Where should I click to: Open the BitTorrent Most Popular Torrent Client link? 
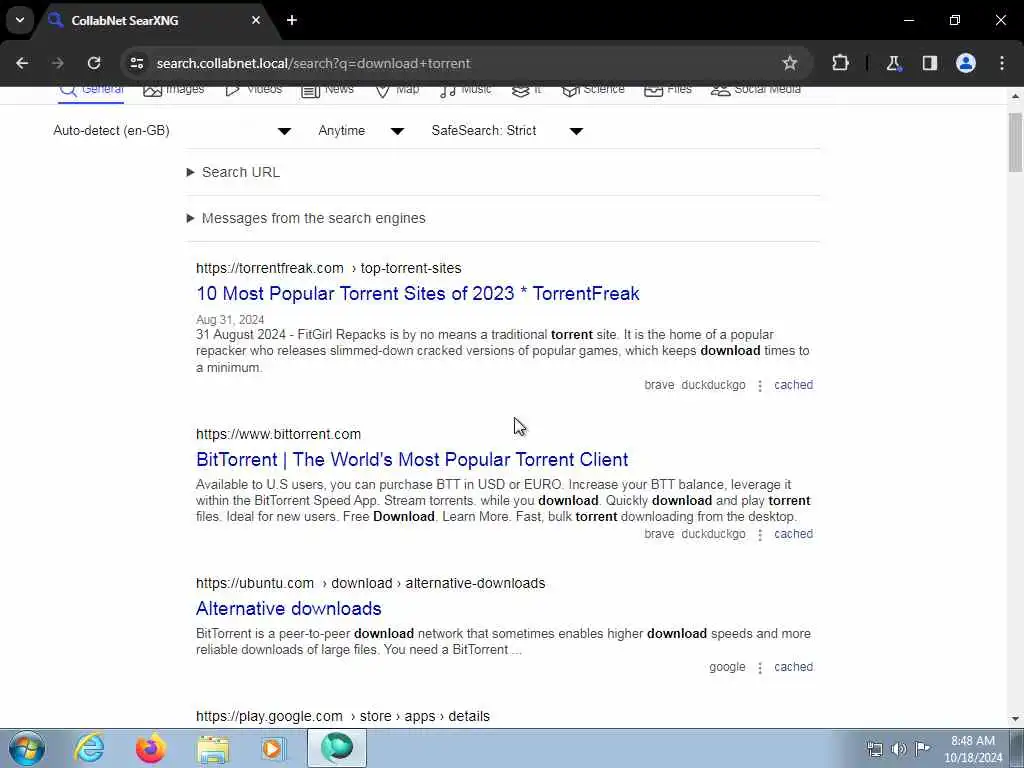(412, 460)
